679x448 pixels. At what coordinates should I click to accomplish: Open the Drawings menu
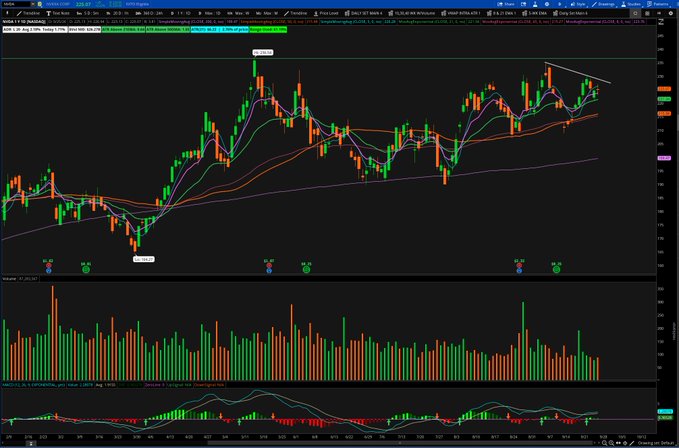[603, 4]
